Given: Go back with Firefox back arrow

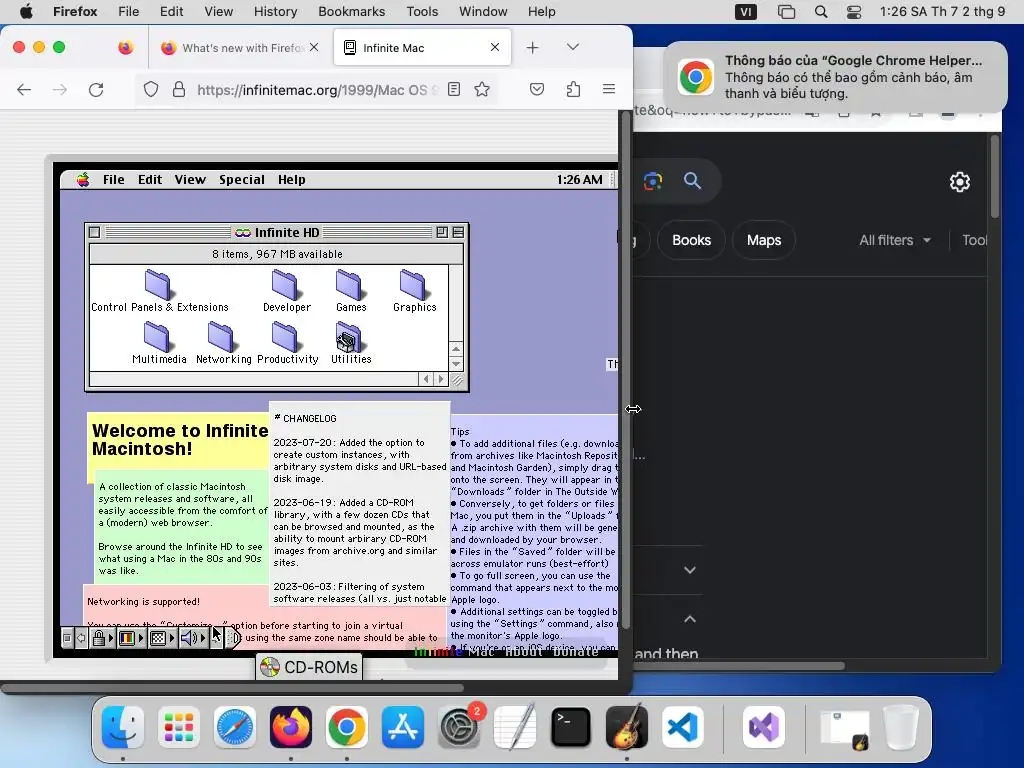Looking at the screenshot, I should point(24,89).
